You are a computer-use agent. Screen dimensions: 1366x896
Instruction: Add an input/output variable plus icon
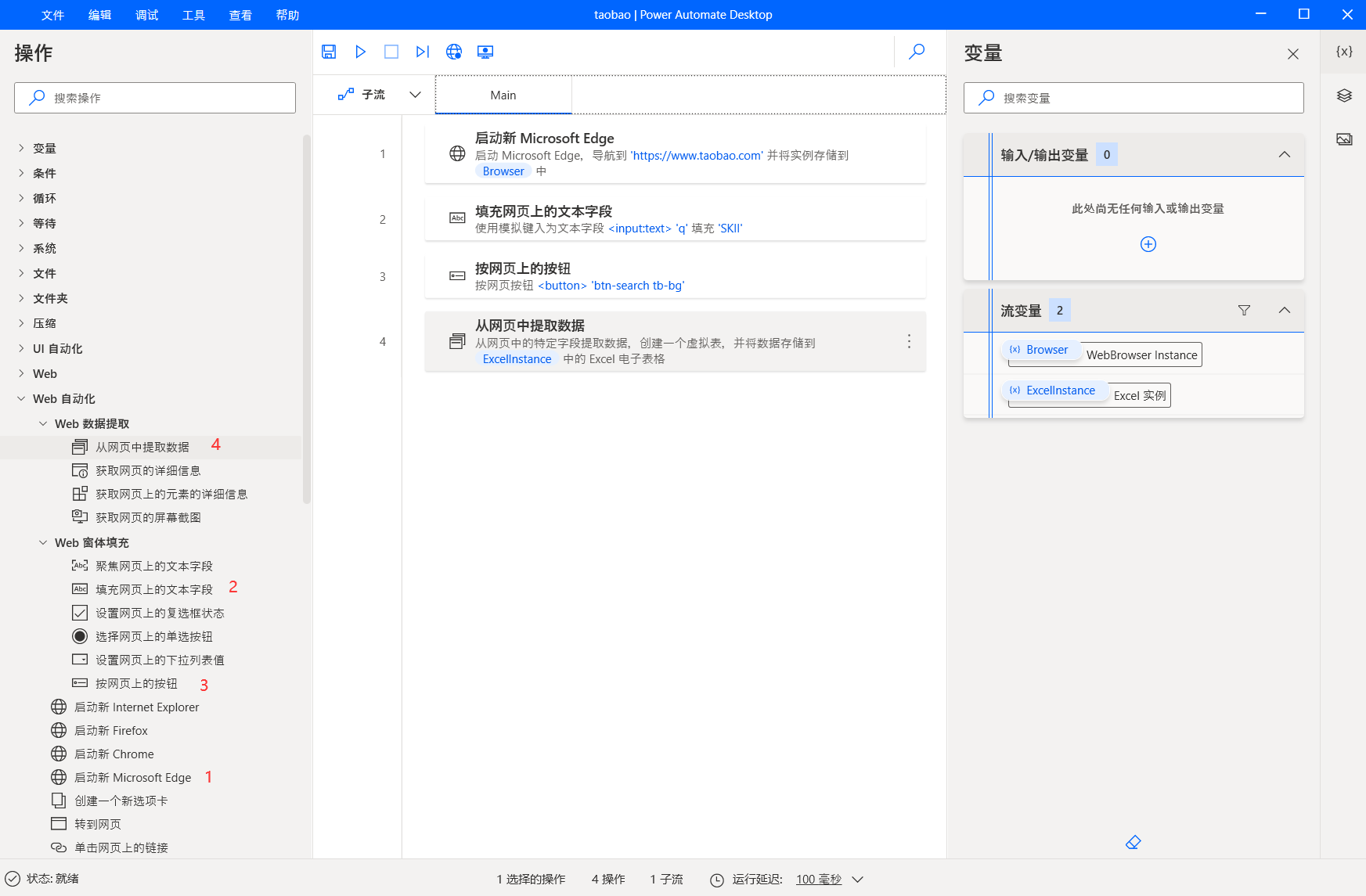pos(1148,244)
